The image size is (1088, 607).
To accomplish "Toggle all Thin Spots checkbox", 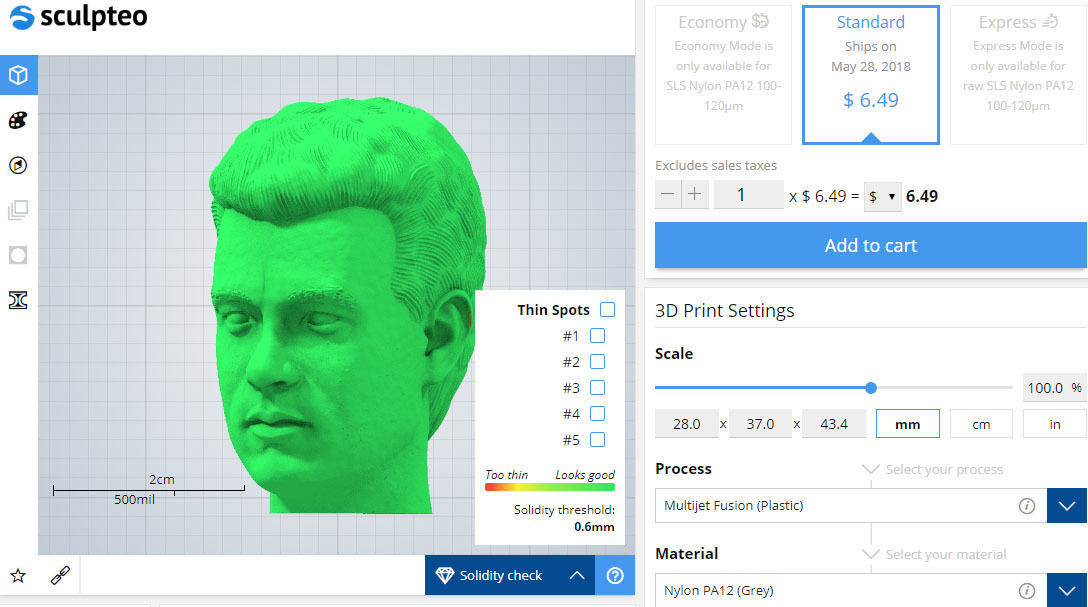I will coord(607,309).
